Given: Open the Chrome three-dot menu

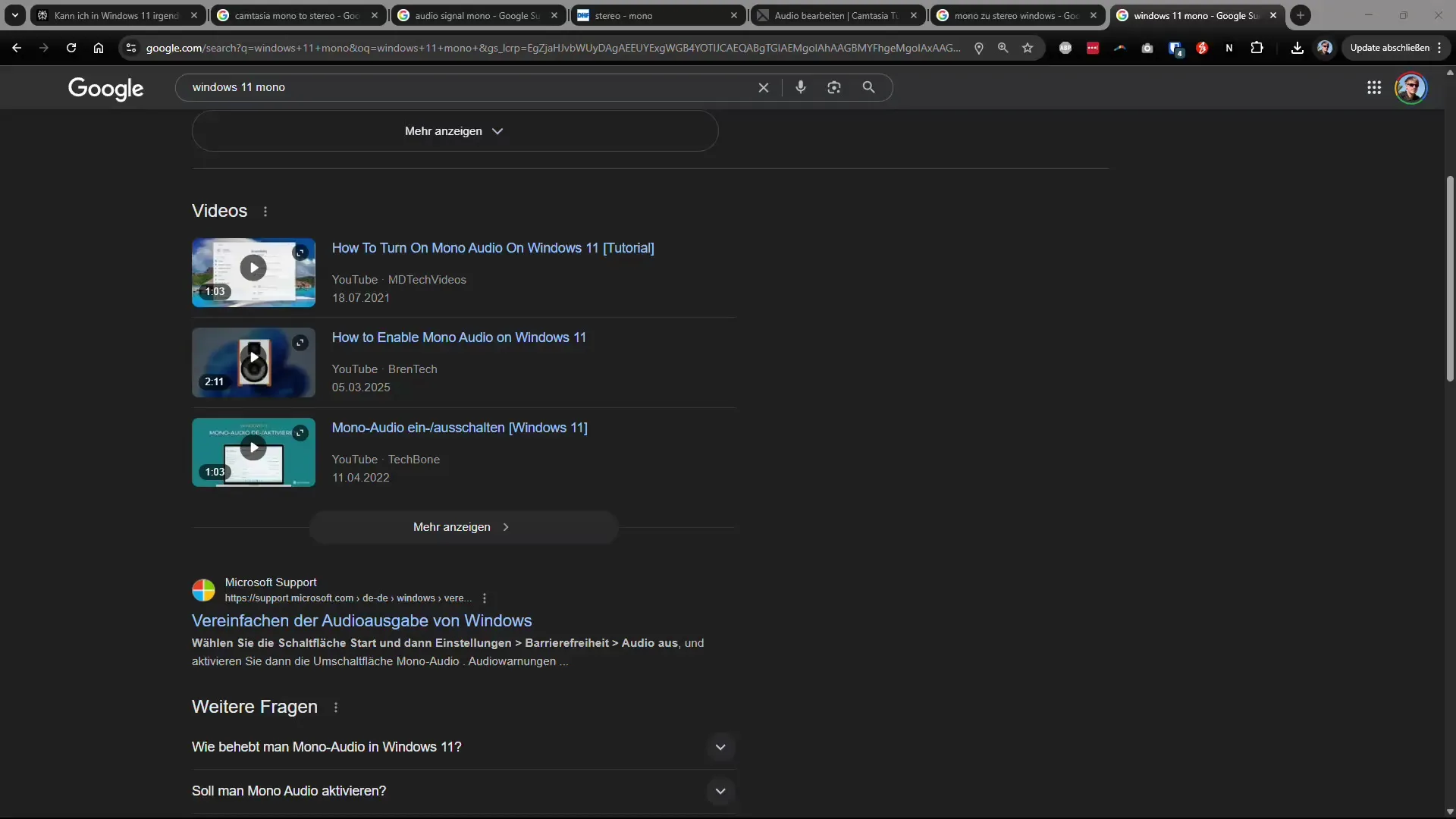Looking at the screenshot, I should click(x=1439, y=48).
